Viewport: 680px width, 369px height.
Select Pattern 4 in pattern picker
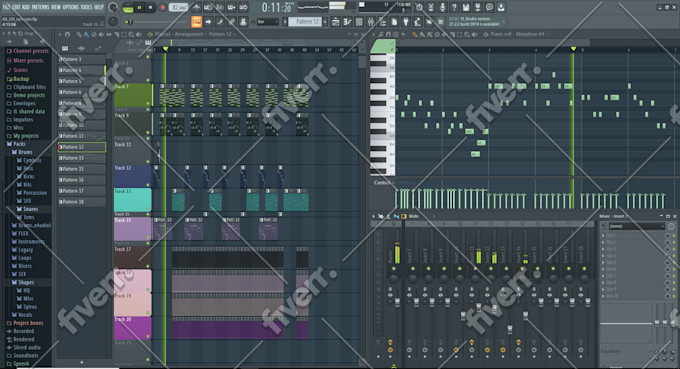pos(82,70)
